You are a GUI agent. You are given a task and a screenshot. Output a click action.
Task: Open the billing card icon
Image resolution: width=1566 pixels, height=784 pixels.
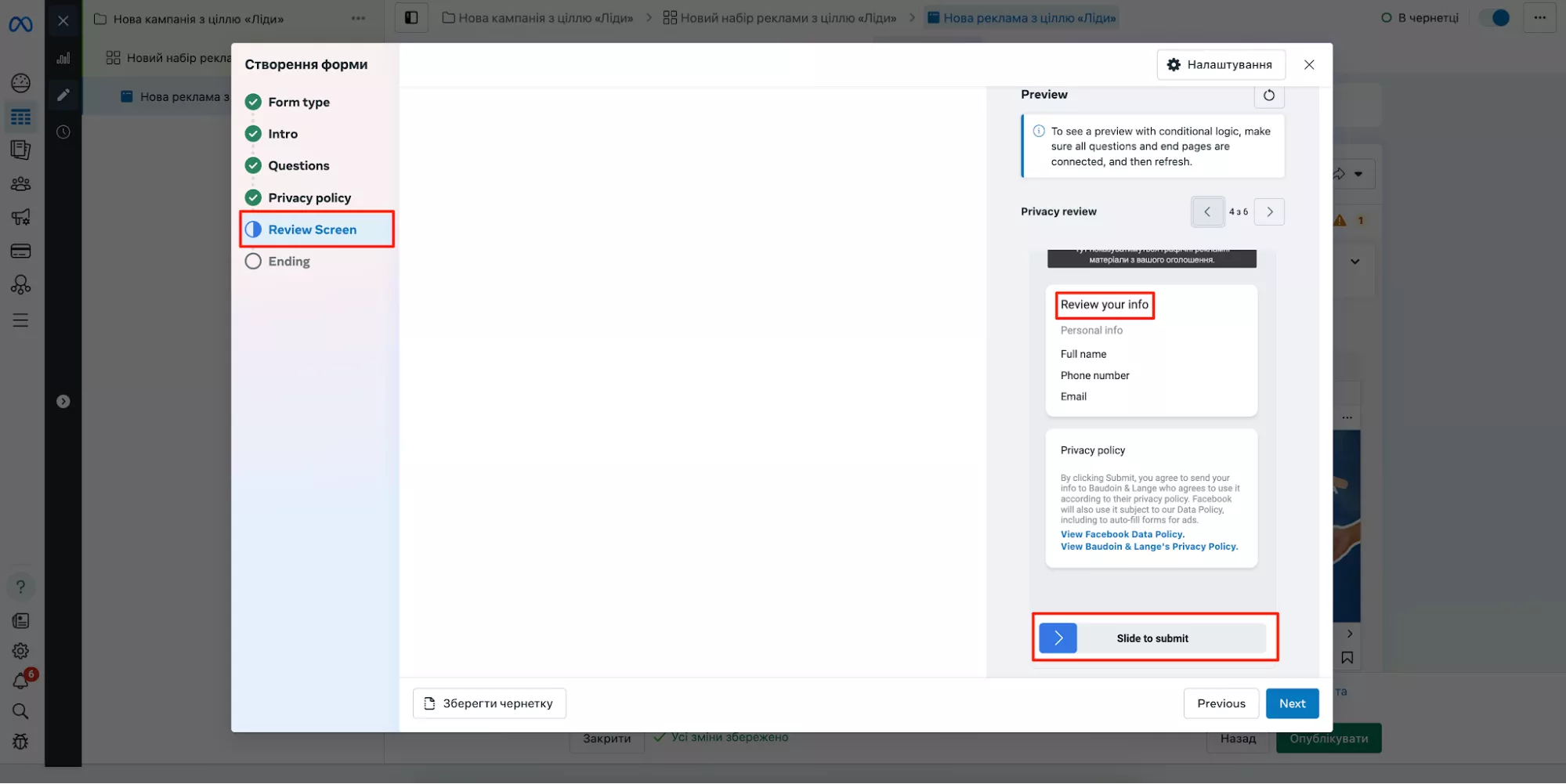point(20,251)
